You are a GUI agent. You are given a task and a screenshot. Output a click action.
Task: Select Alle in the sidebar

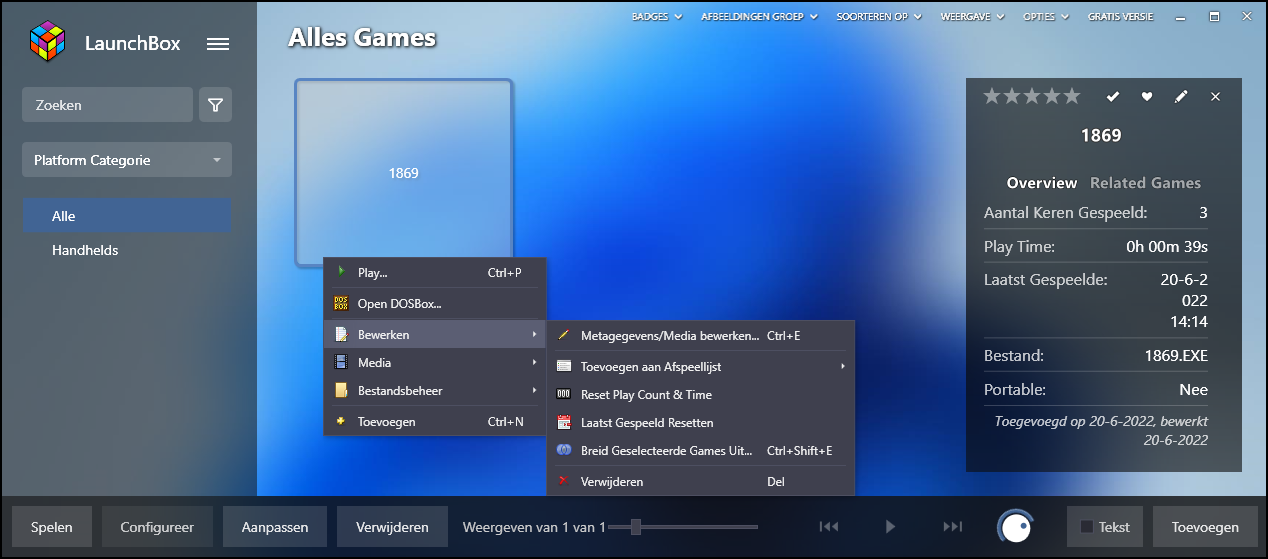(127, 215)
